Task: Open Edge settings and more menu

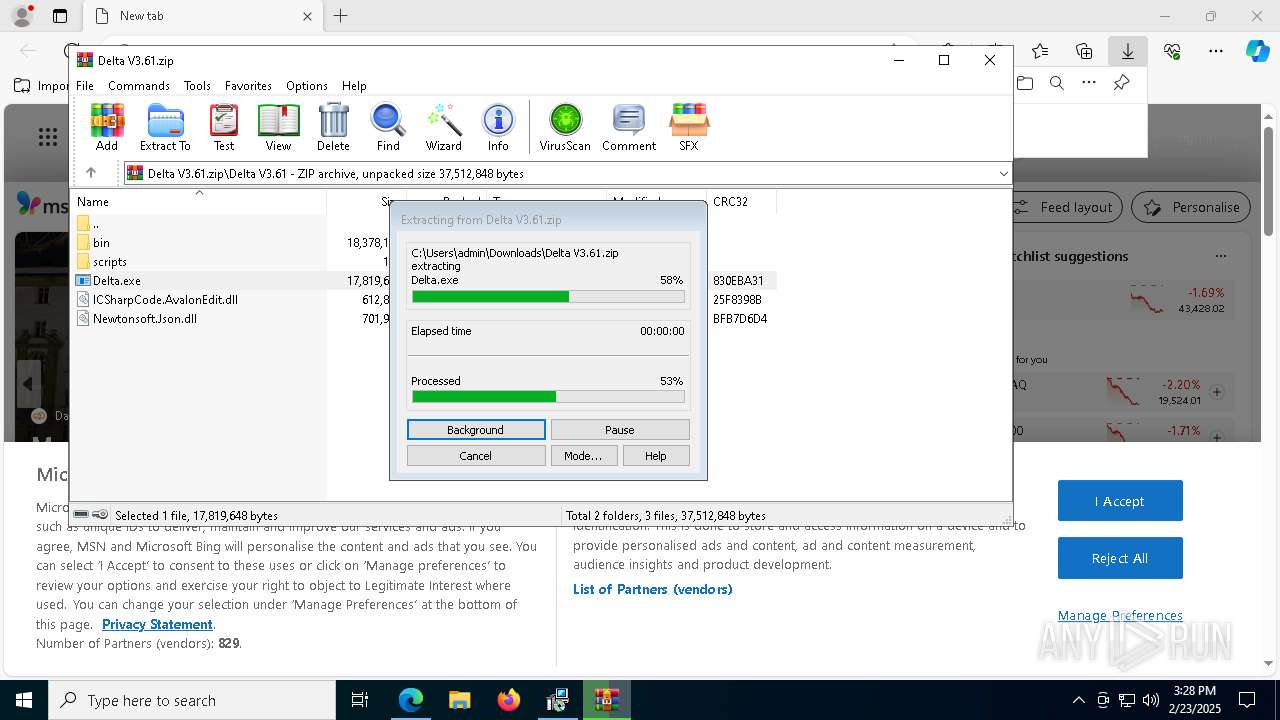Action: click(1216, 51)
